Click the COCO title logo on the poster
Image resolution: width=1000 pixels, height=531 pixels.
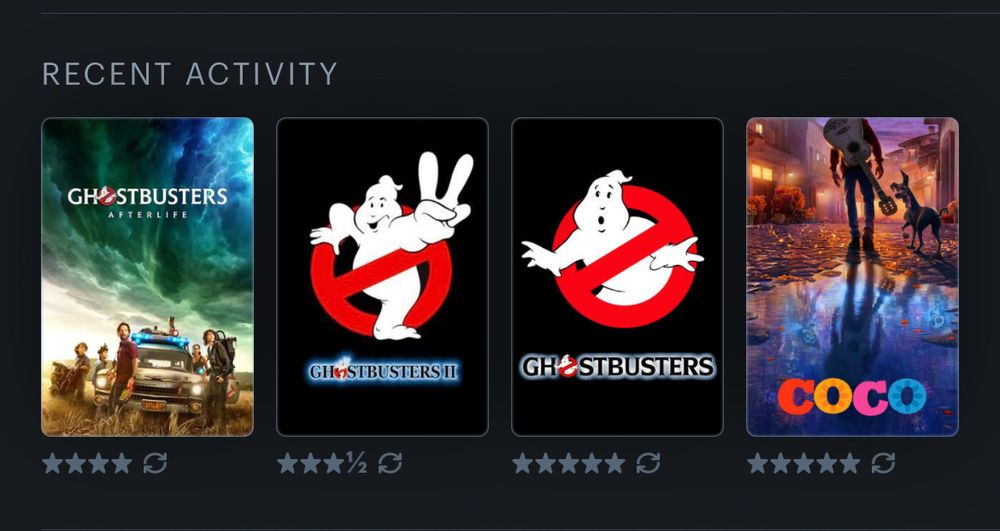point(852,396)
